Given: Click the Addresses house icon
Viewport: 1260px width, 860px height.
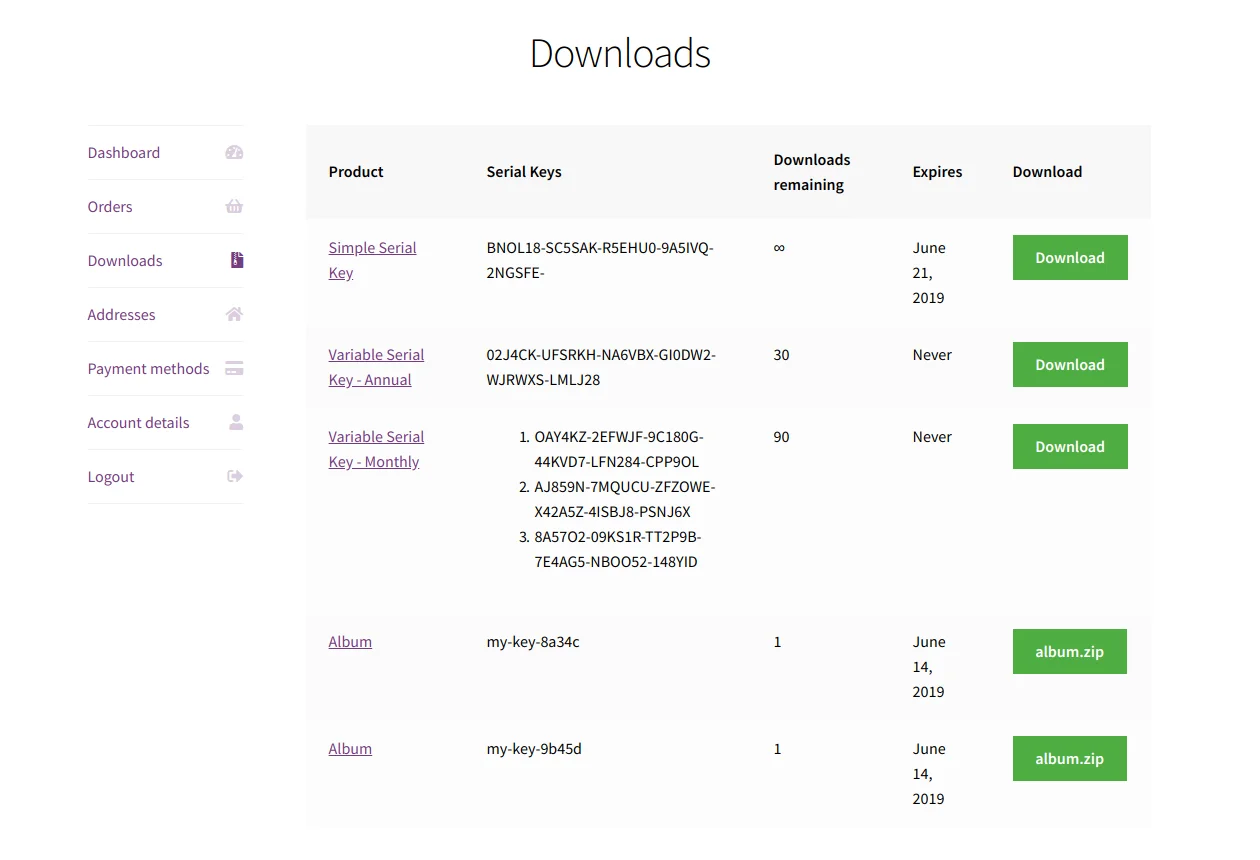Looking at the screenshot, I should point(234,315).
